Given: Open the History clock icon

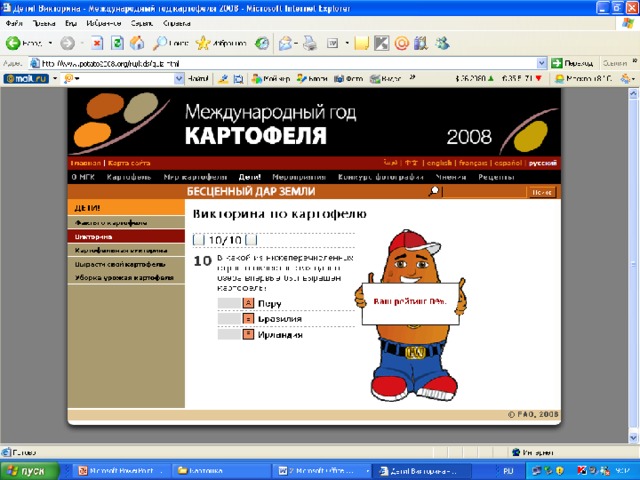Looking at the screenshot, I should [x=262, y=43].
